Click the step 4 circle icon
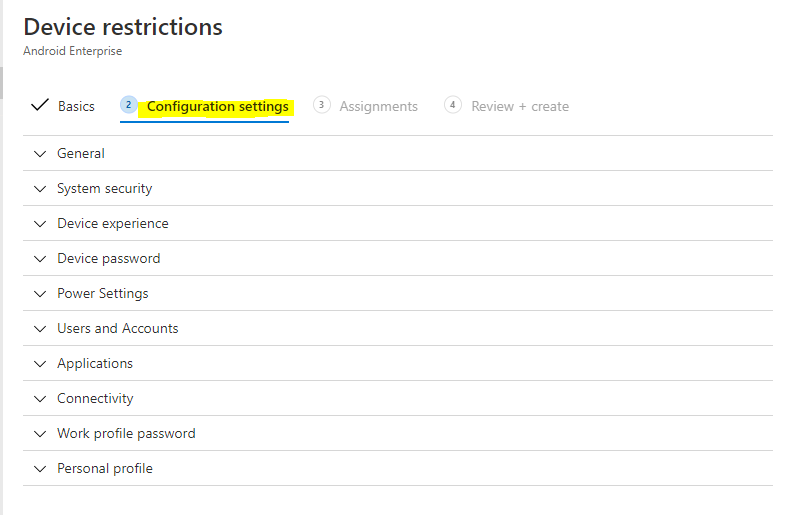 (x=454, y=105)
